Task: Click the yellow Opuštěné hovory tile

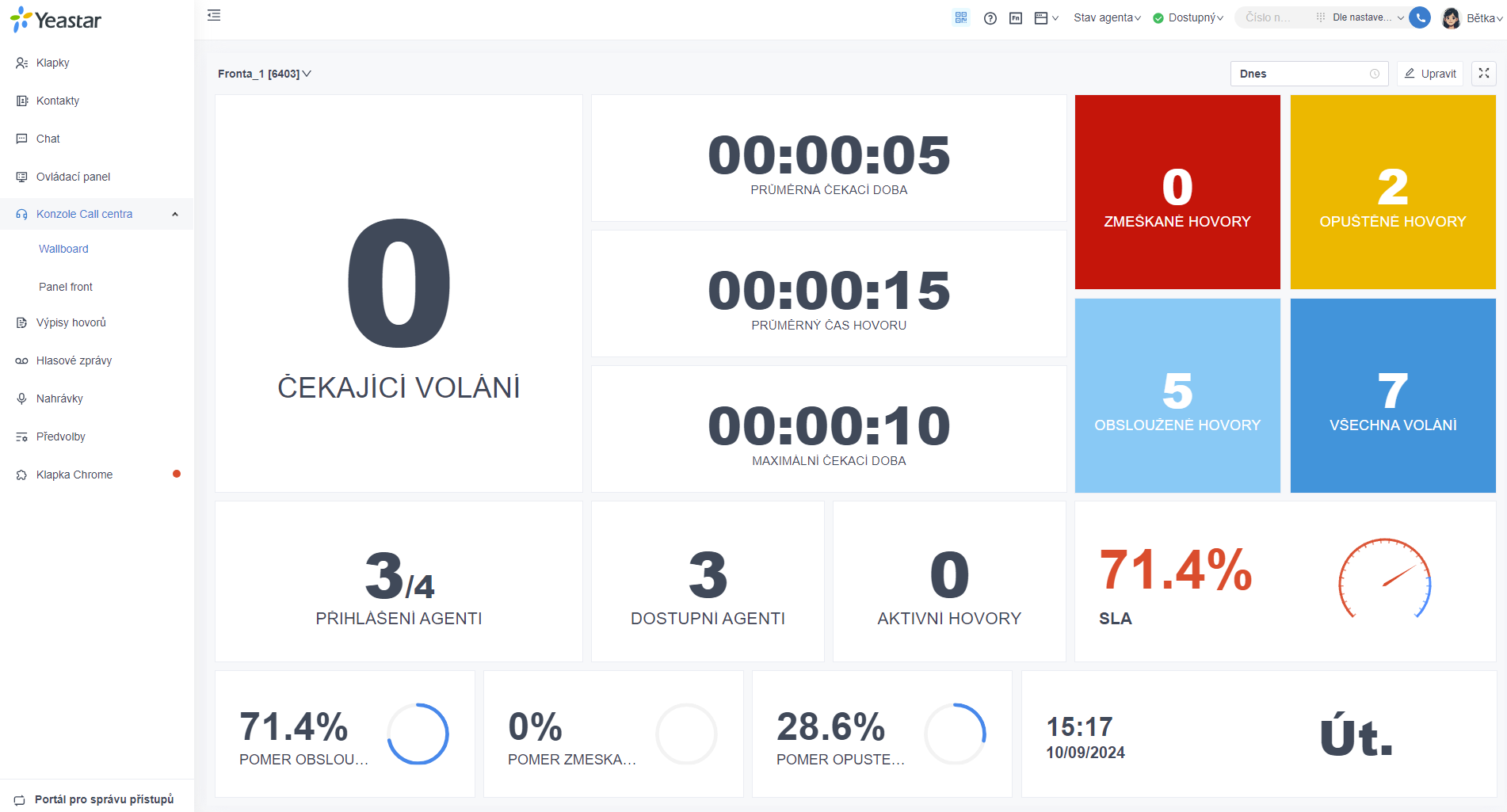Action: point(1393,193)
